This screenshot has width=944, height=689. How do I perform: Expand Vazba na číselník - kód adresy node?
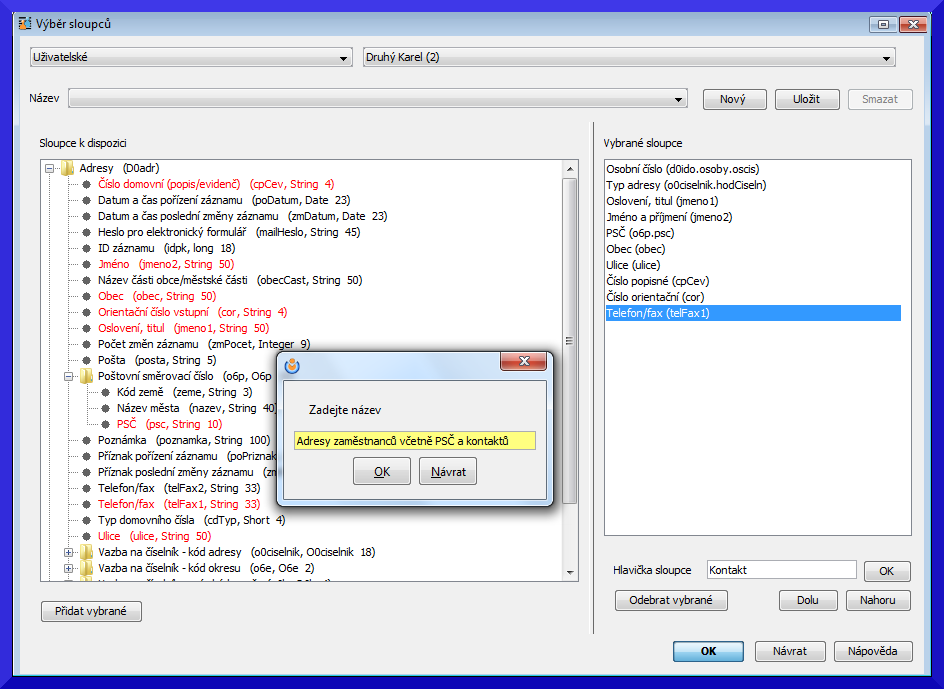[68, 552]
